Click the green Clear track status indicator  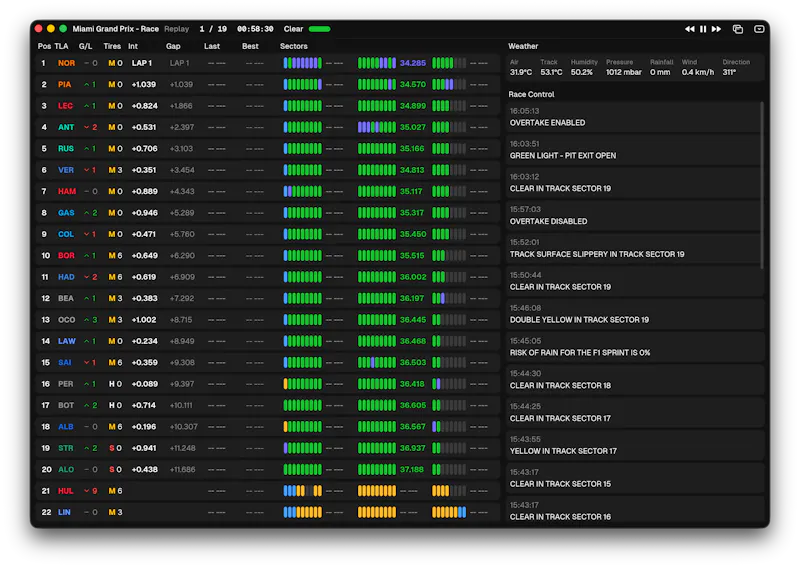[319, 29]
